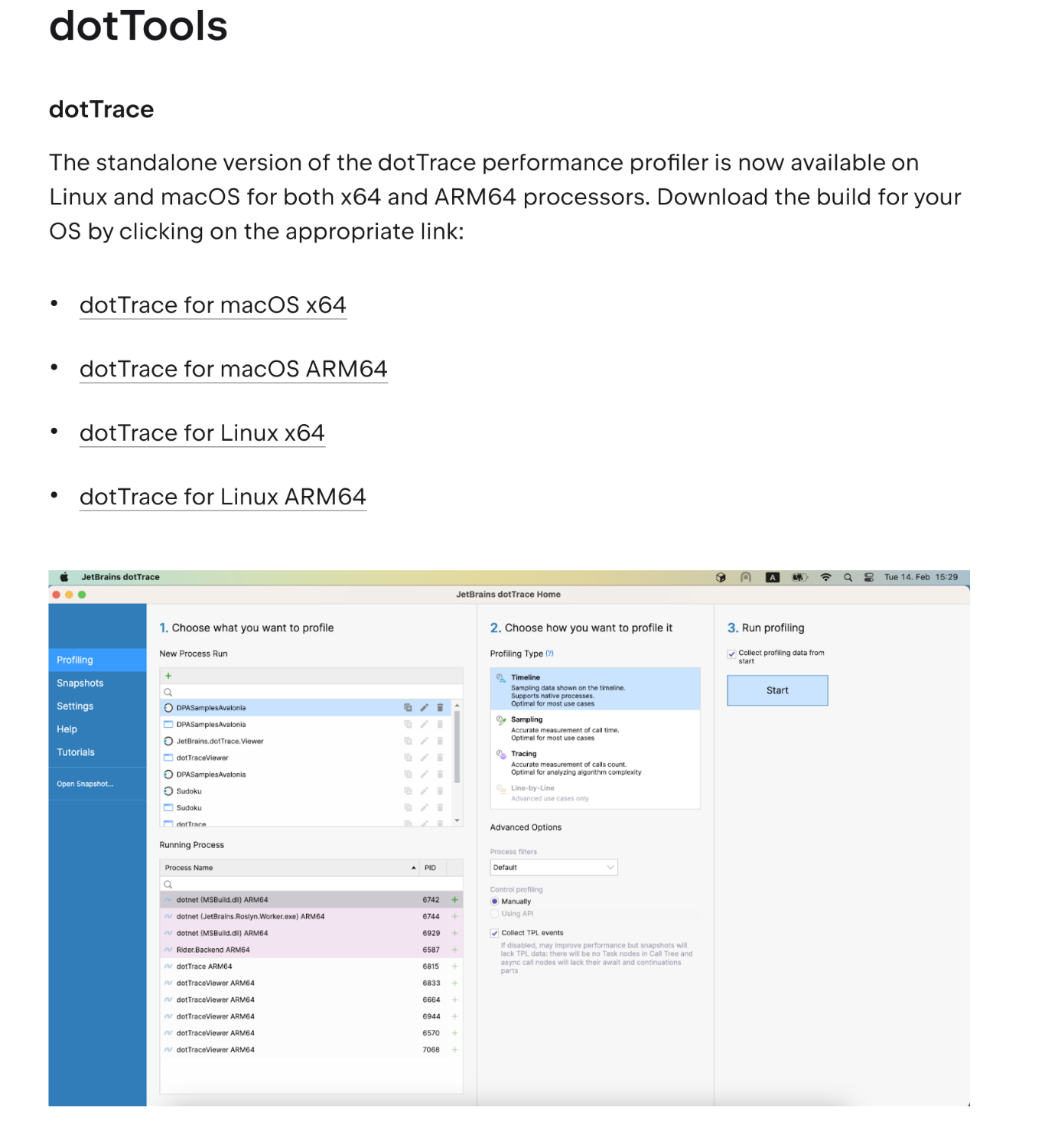The width and height of the screenshot is (1058, 1148).
Task: Toggle Collect profiling data from start checkbox
Action: pyautogui.click(x=732, y=654)
